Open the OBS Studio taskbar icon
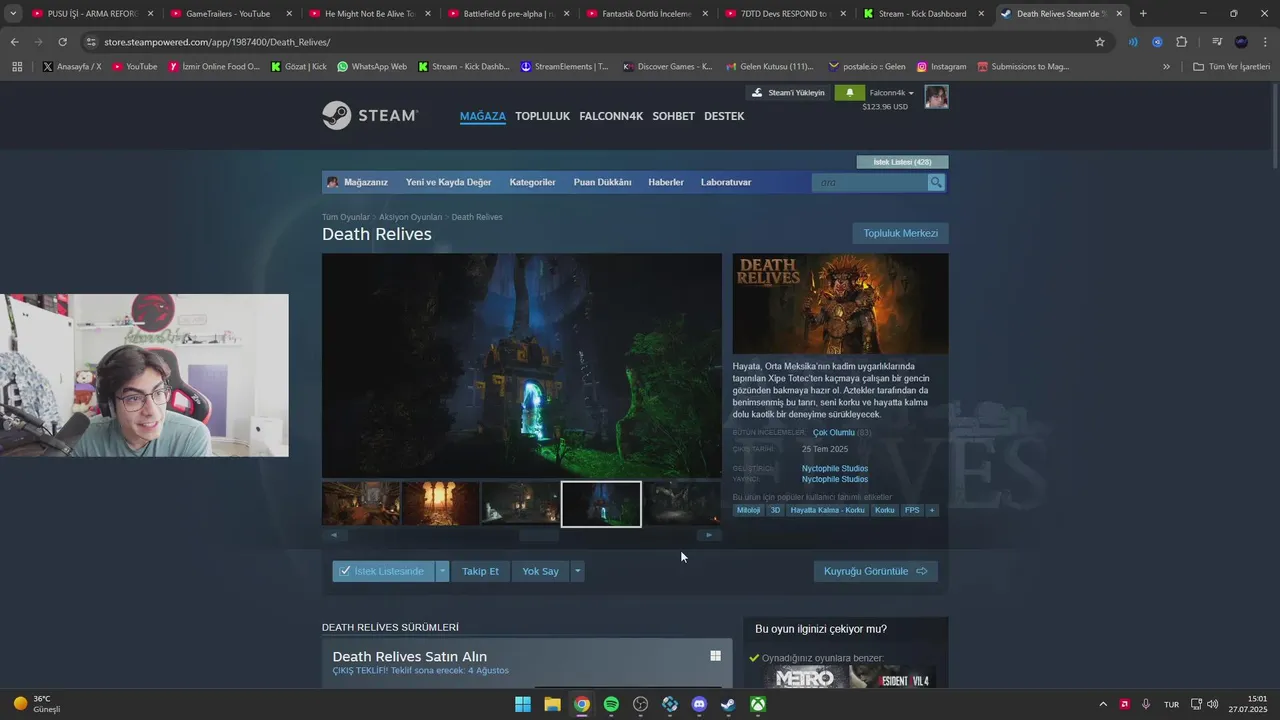Viewport: 1280px width, 720px height. (x=641, y=704)
